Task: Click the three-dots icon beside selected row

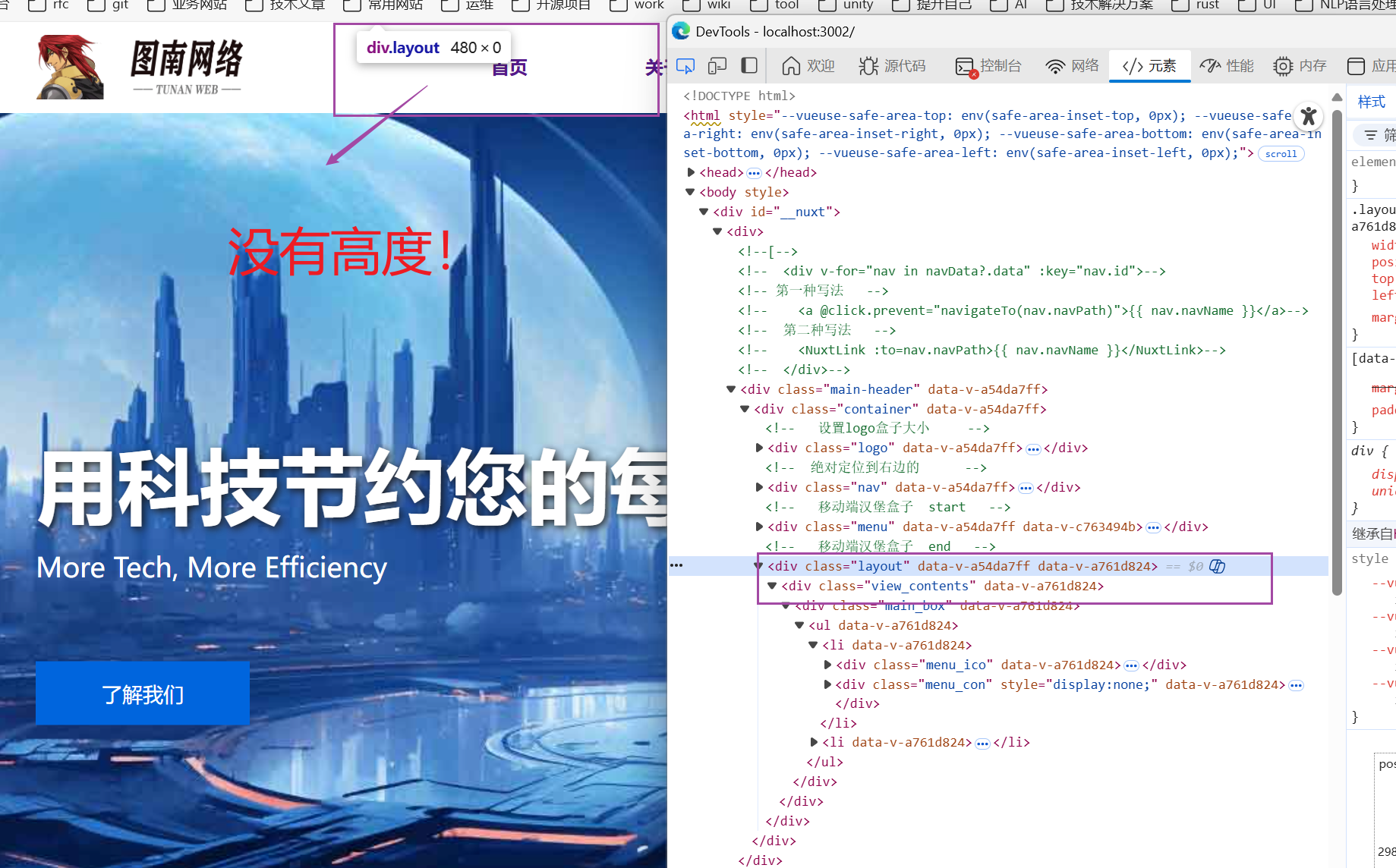Action: [x=676, y=565]
